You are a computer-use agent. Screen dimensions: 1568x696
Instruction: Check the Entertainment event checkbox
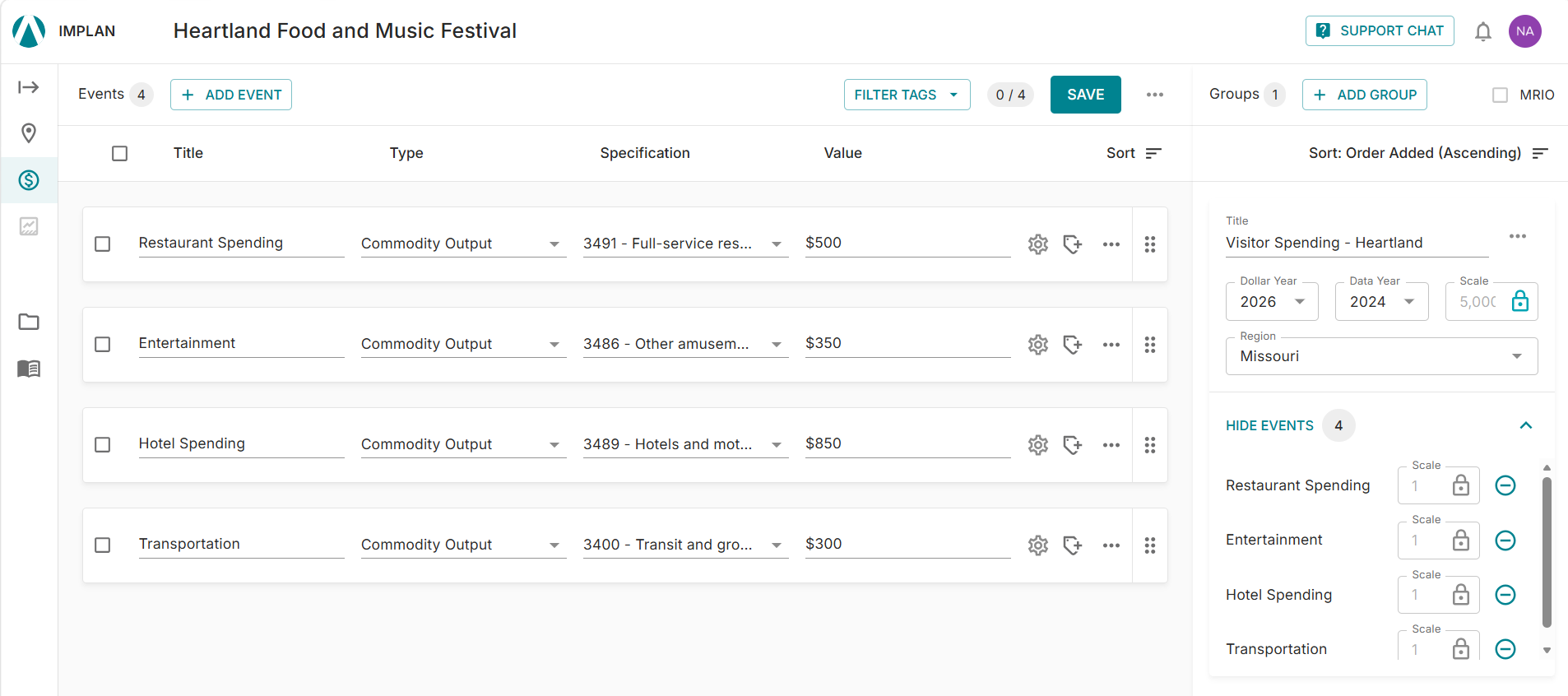tap(103, 345)
